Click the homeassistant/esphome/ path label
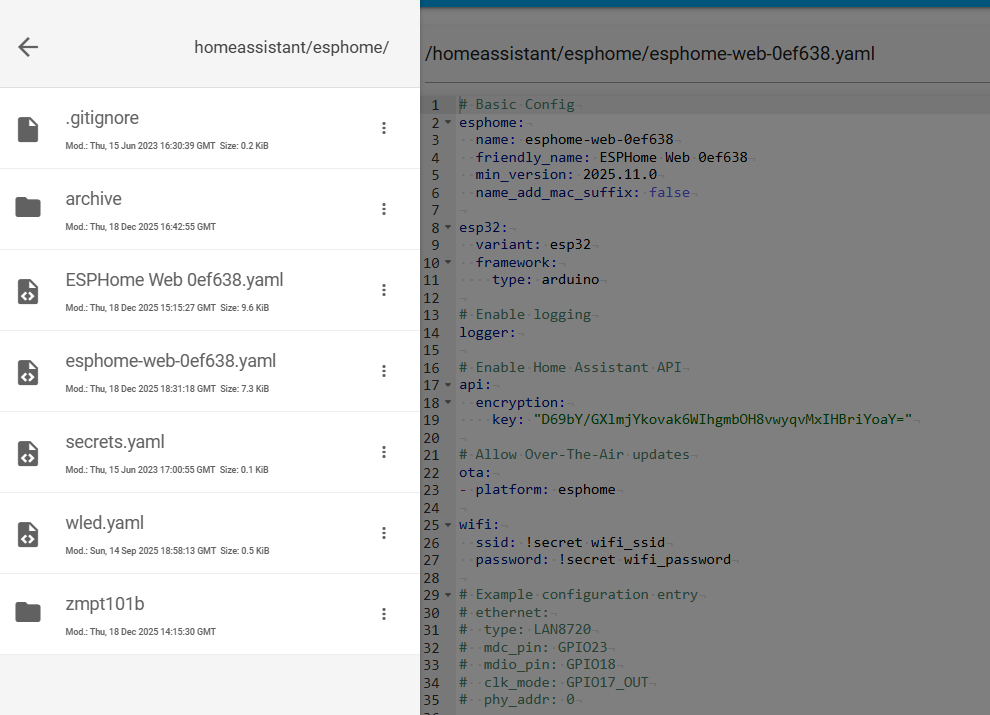 (x=291, y=47)
